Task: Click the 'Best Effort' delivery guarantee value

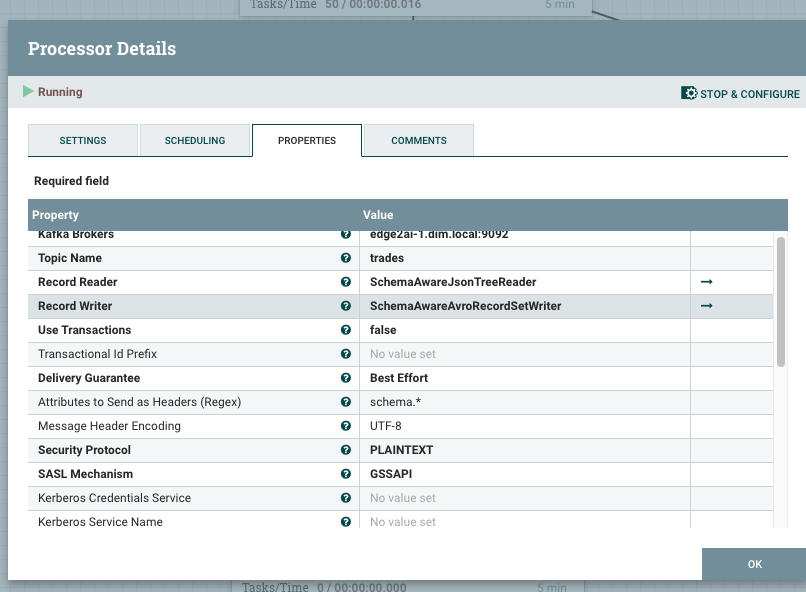Action: coord(399,378)
